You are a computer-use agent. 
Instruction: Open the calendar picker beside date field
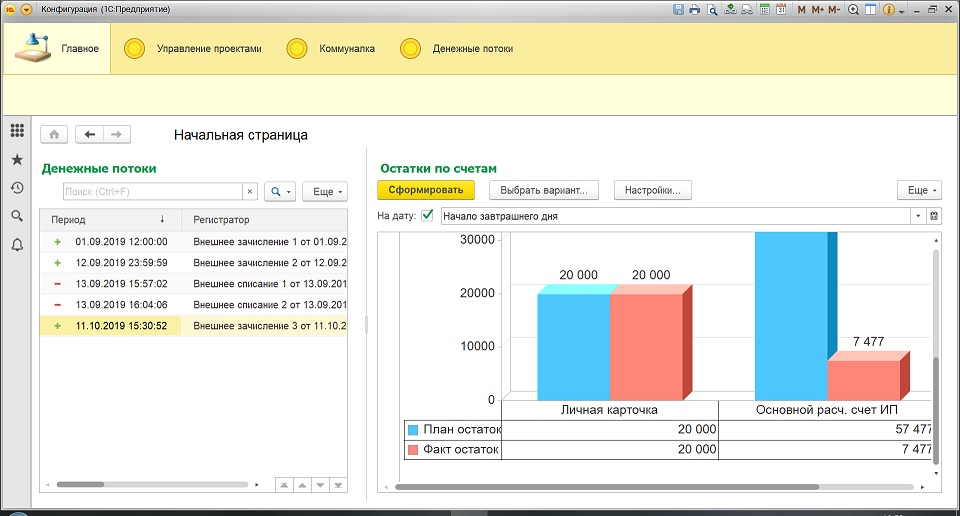[934, 215]
